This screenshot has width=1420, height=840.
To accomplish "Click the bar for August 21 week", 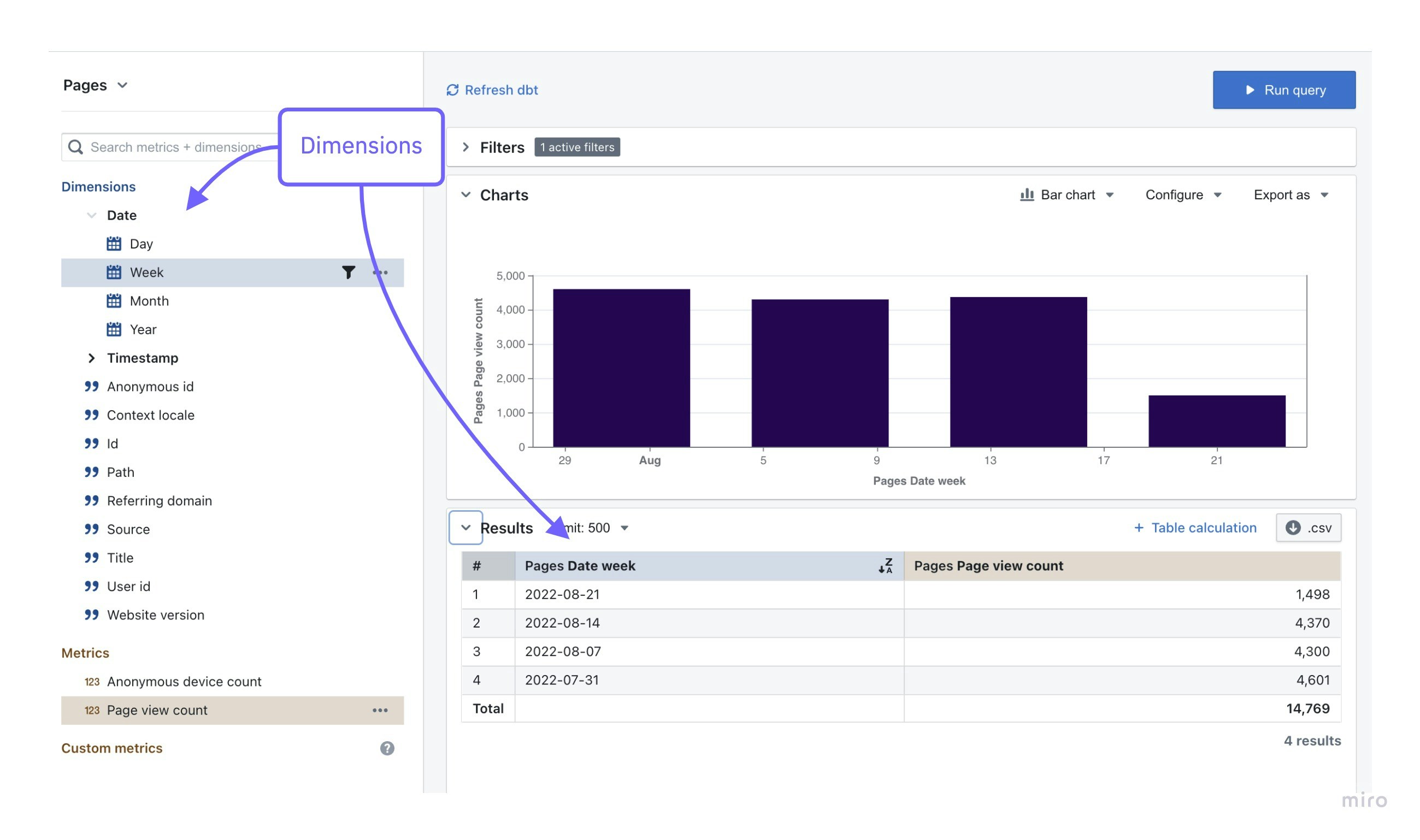I will point(1216,421).
